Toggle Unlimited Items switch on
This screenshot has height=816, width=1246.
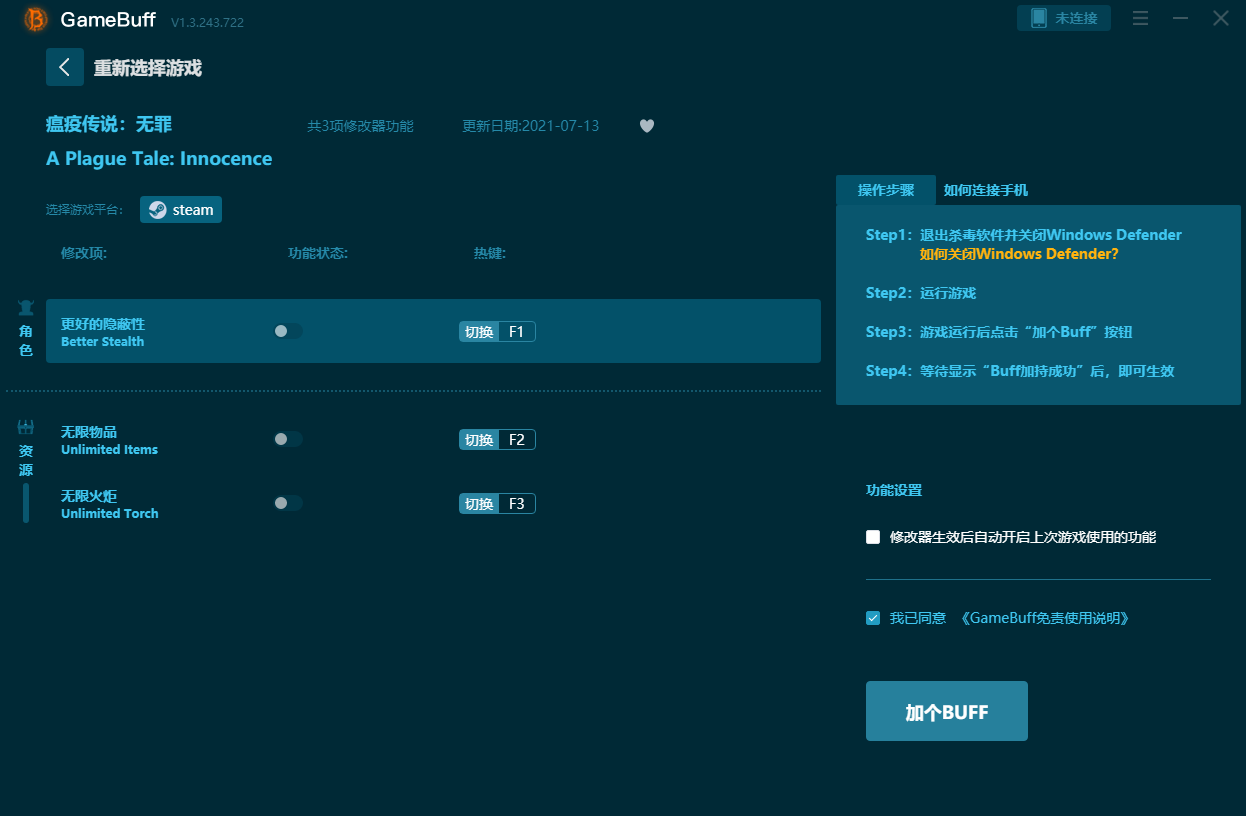click(x=287, y=439)
